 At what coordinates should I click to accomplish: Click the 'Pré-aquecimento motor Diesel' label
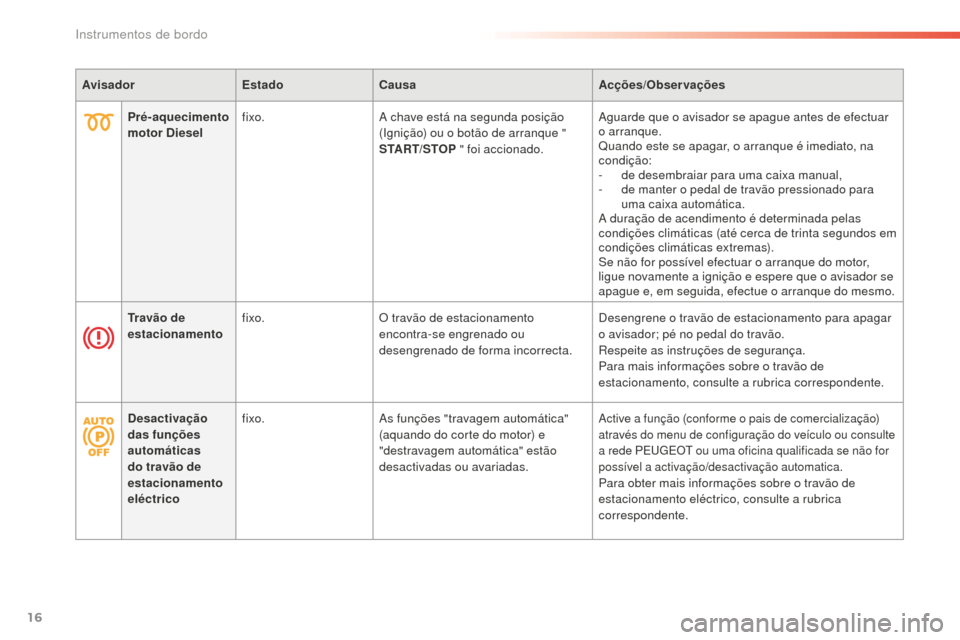[178, 125]
